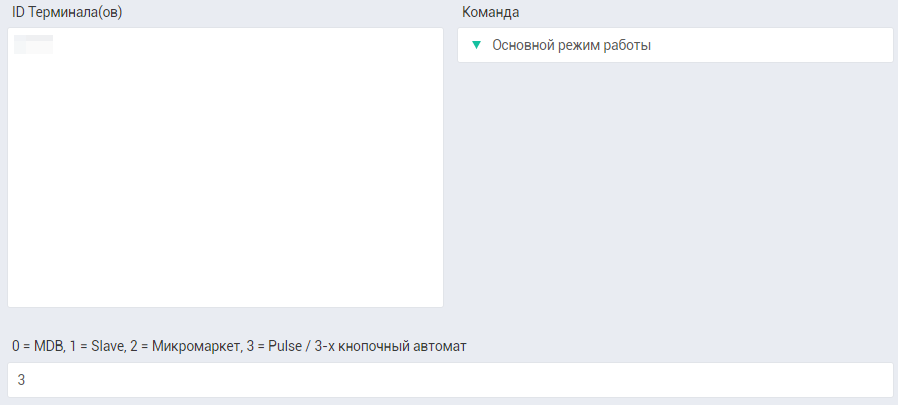Select the blurred terminal ID entry
Image resolution: width=898 pixels, height=405 pixels.
tap(33, 44)
